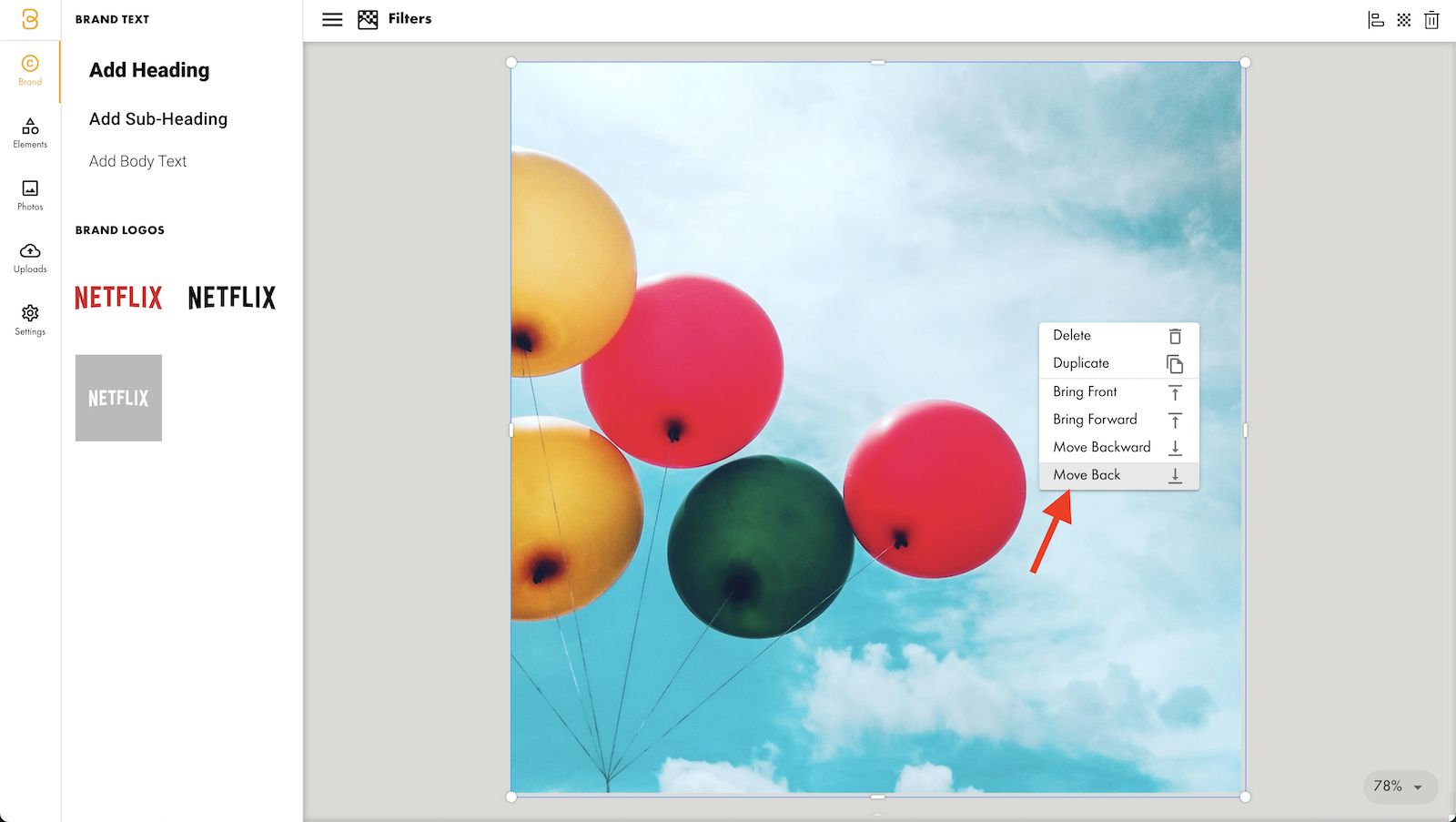
Task: Insert the red Netflix logo
Action: point(118,298)
